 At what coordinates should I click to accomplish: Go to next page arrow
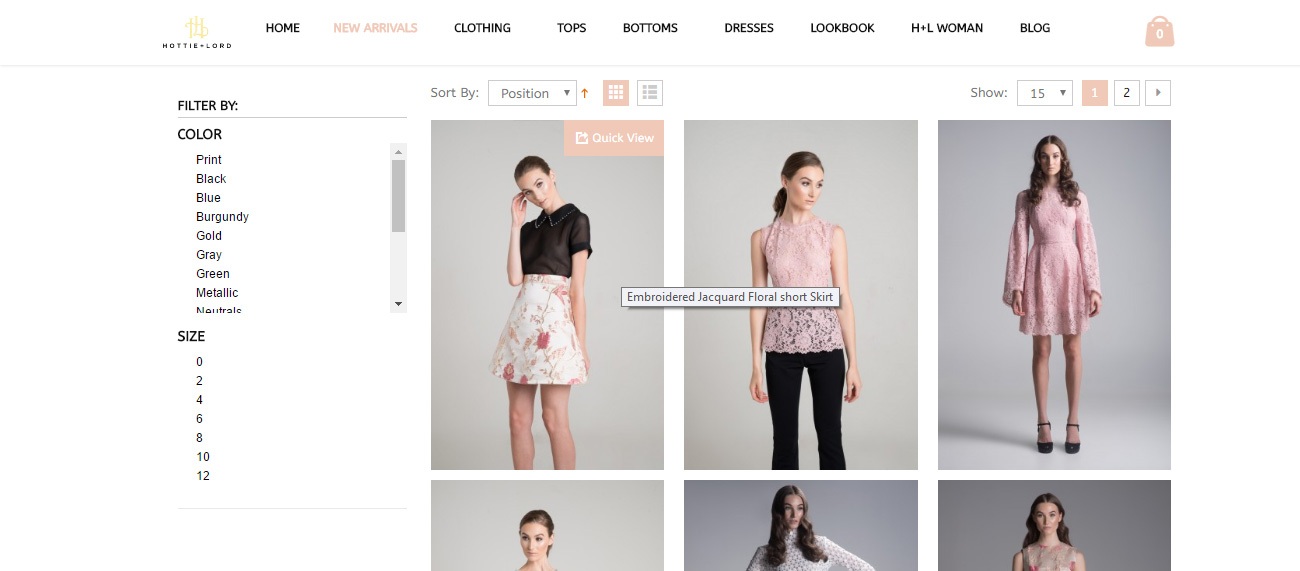coord(1158,93)
